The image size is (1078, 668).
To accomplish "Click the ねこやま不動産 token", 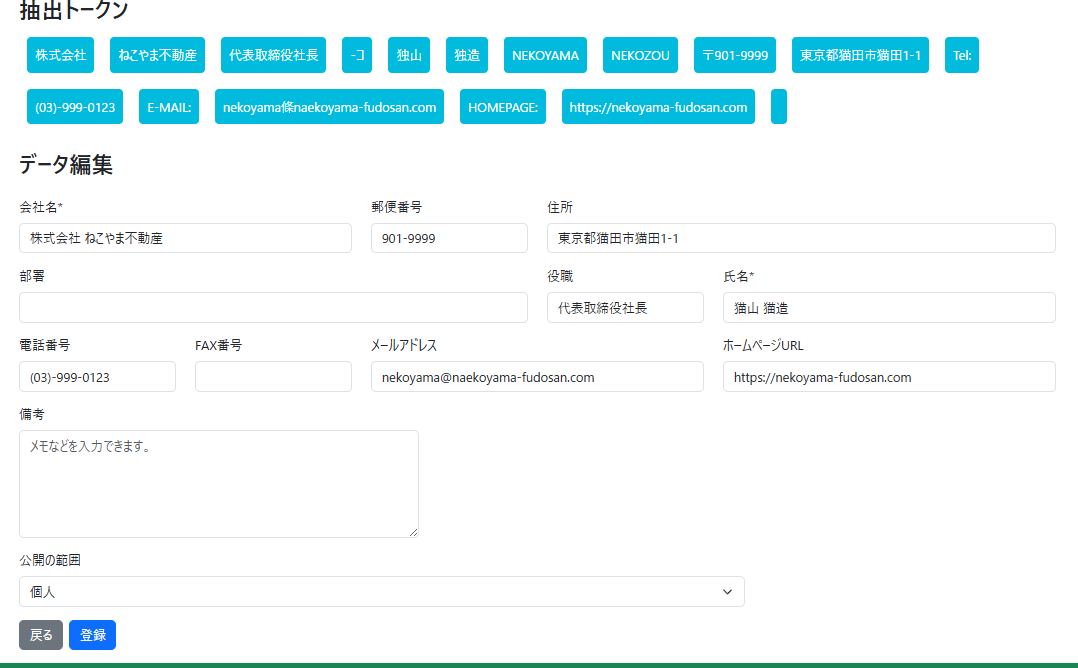I will click(157, 55).
